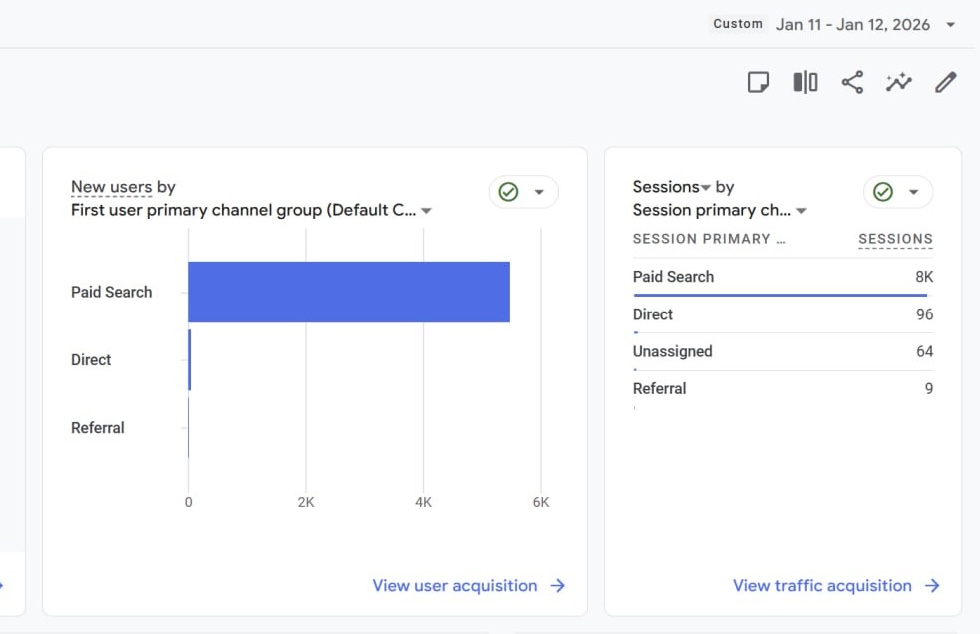
Task: Share this report
Action: (852, 82)
